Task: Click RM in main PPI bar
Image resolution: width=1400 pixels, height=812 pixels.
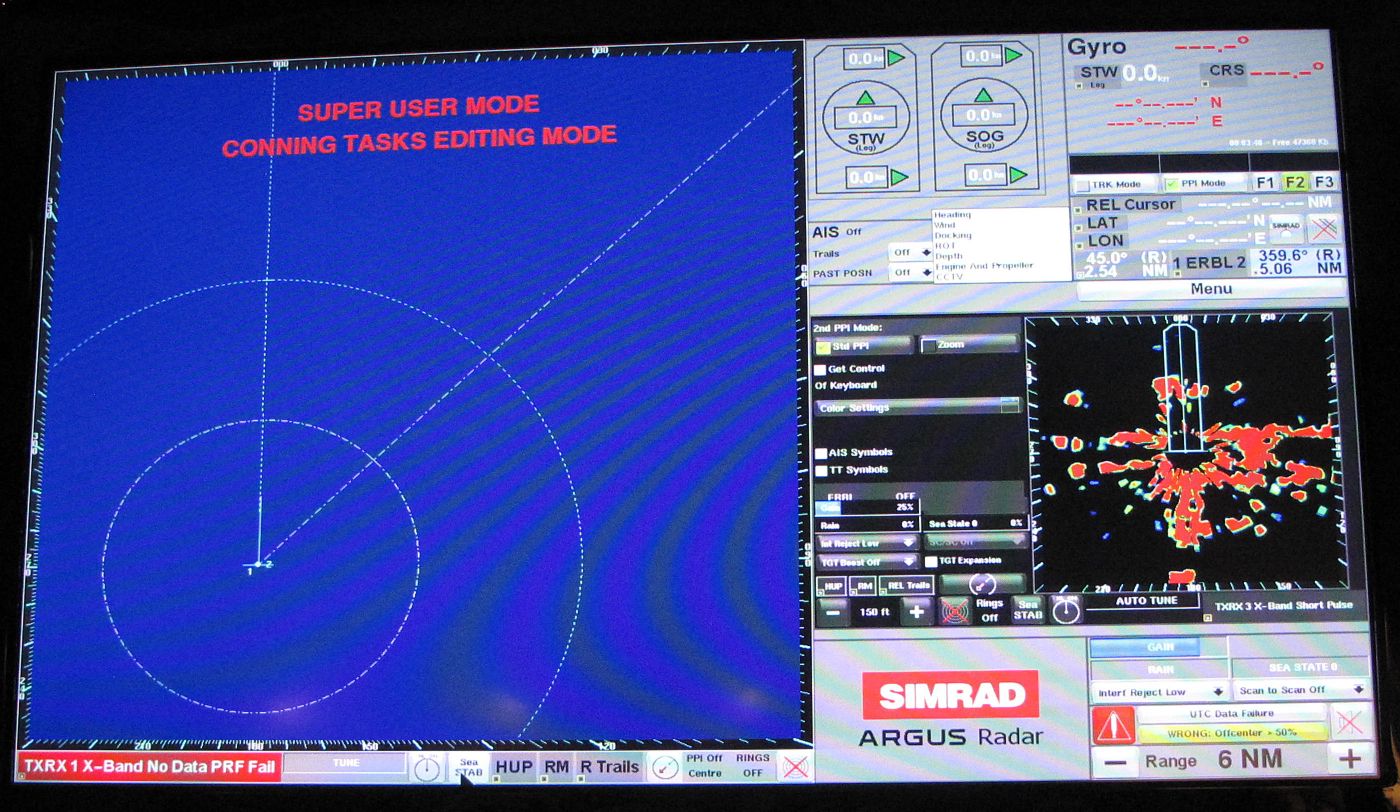Action: [x=556, y=767]
